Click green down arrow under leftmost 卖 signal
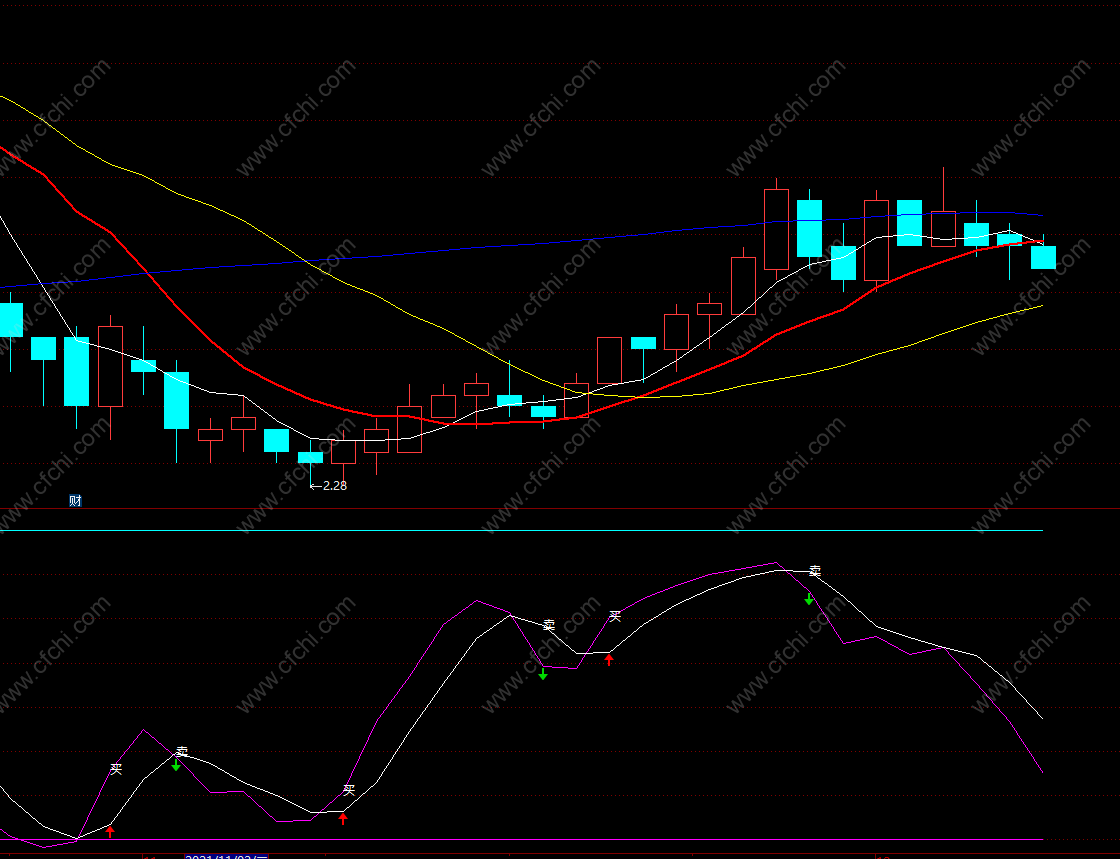The width and height of the screenshot is (1120, 859). [176, 765]
